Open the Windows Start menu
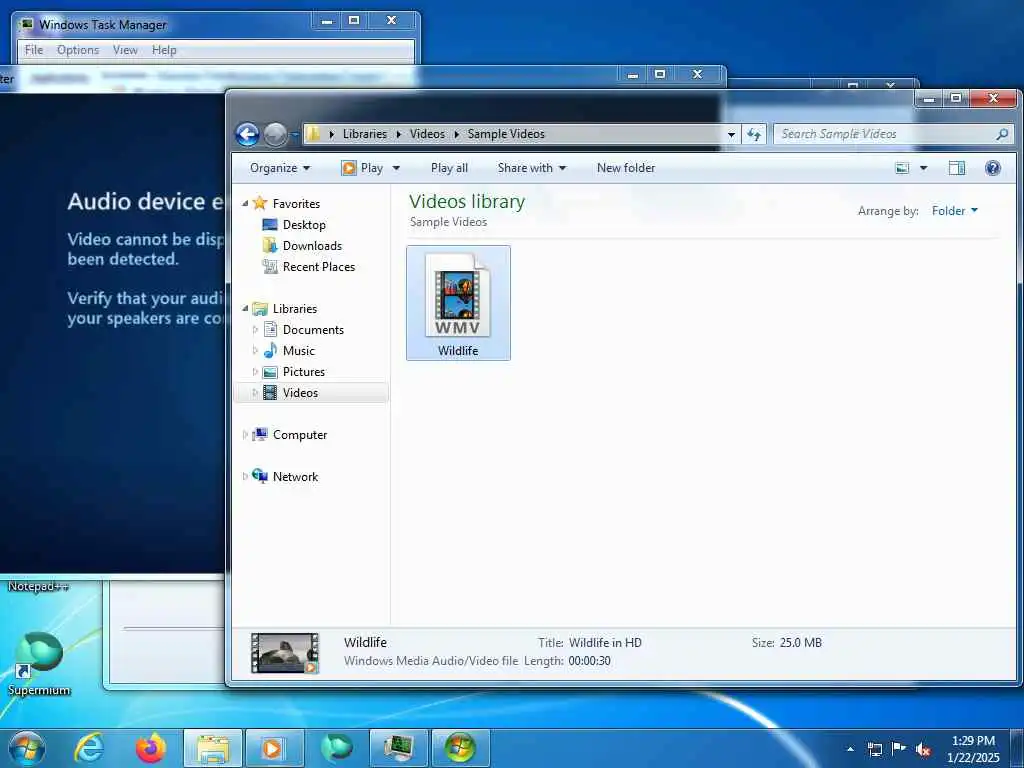The height and width of the screenshot is (768, 1024). (x=27, y=748)
